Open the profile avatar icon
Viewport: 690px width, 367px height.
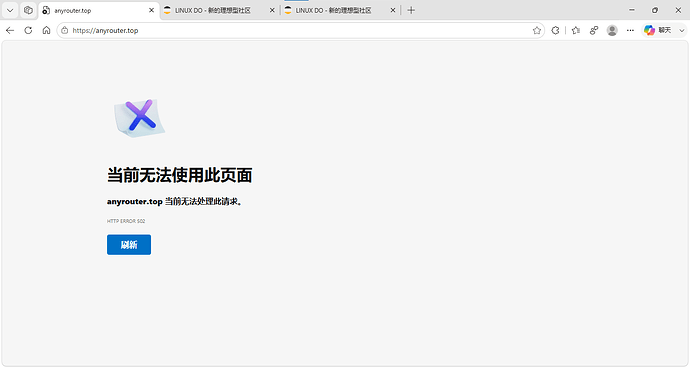pyautogui.click(x=612, y=30)
